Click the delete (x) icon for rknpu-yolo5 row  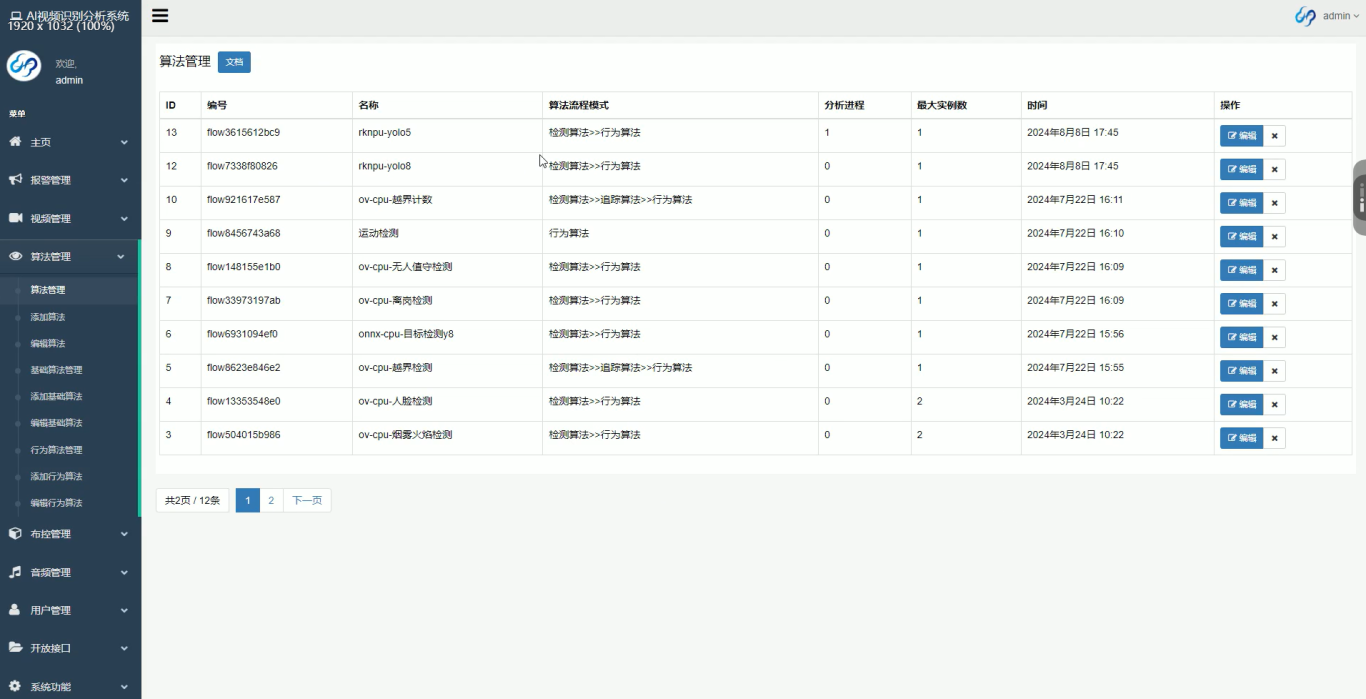pos(1274,136)
